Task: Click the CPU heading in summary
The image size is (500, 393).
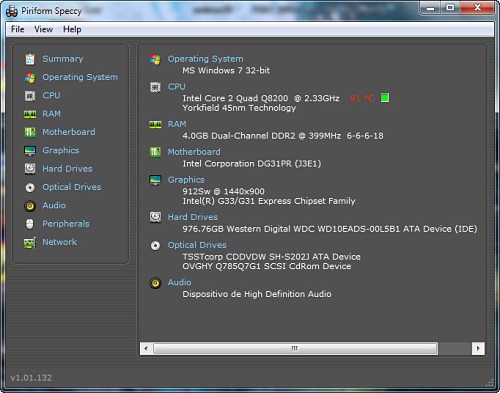Action: [x=177, y=87]
